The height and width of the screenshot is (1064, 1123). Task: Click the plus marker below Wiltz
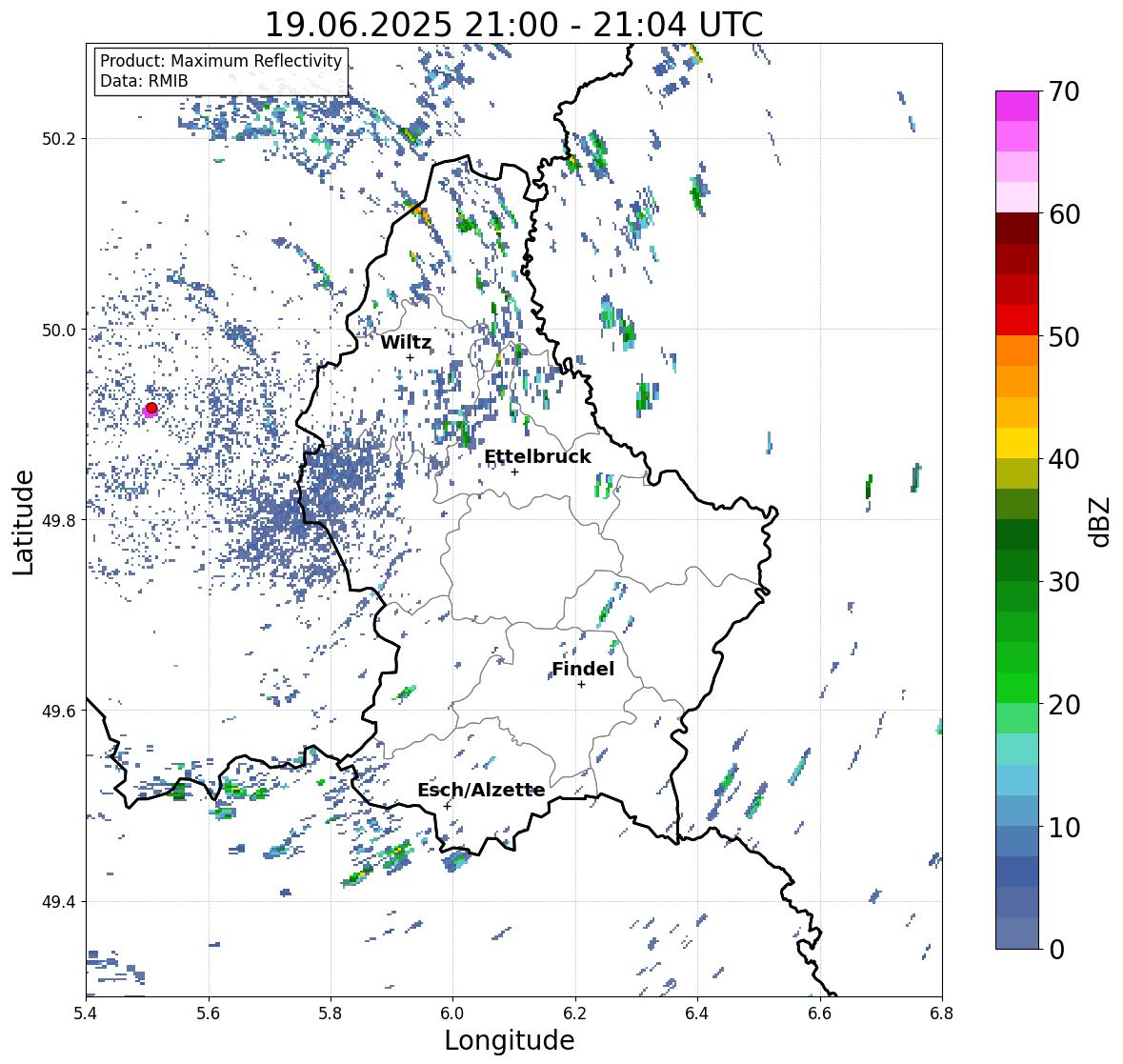[x=410, y=358]
